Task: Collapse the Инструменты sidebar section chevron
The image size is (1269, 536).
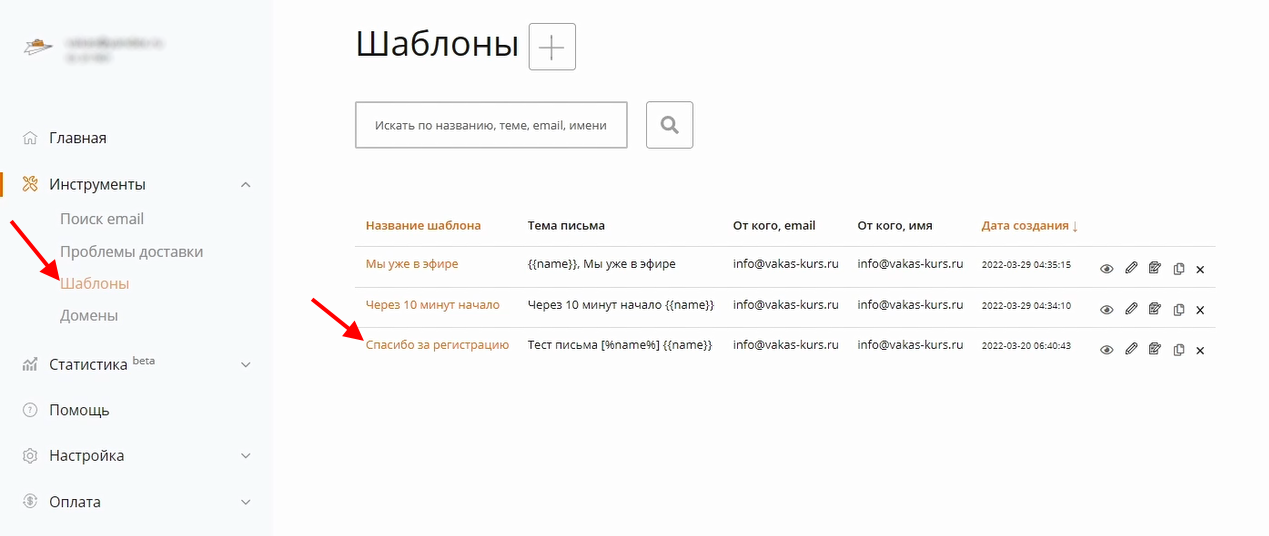Action: point(246,185)
